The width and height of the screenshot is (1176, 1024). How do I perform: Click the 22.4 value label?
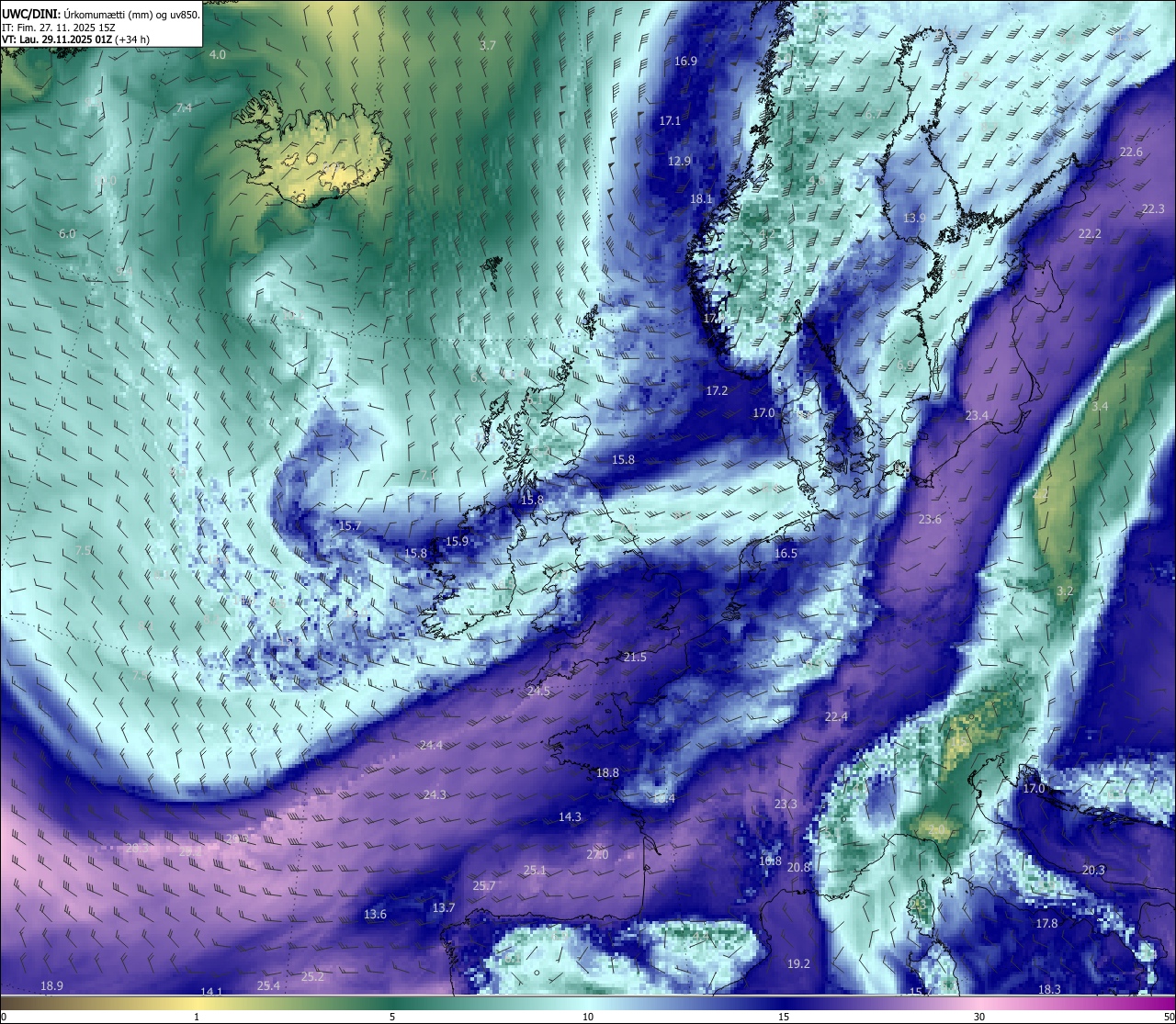(x=836, y=716)
